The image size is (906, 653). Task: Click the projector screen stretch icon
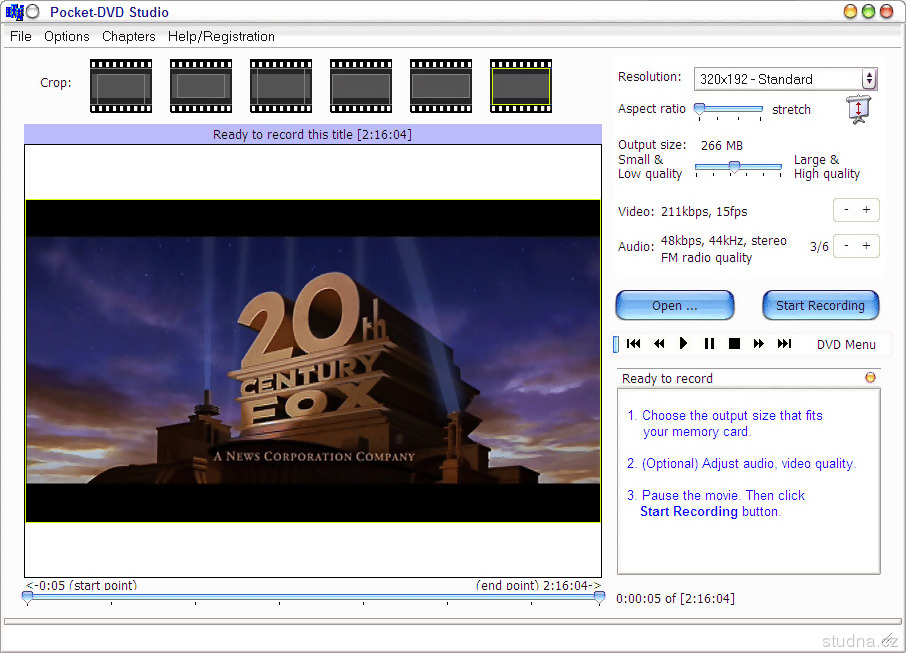pyautogui.click(x=857, y=109)
